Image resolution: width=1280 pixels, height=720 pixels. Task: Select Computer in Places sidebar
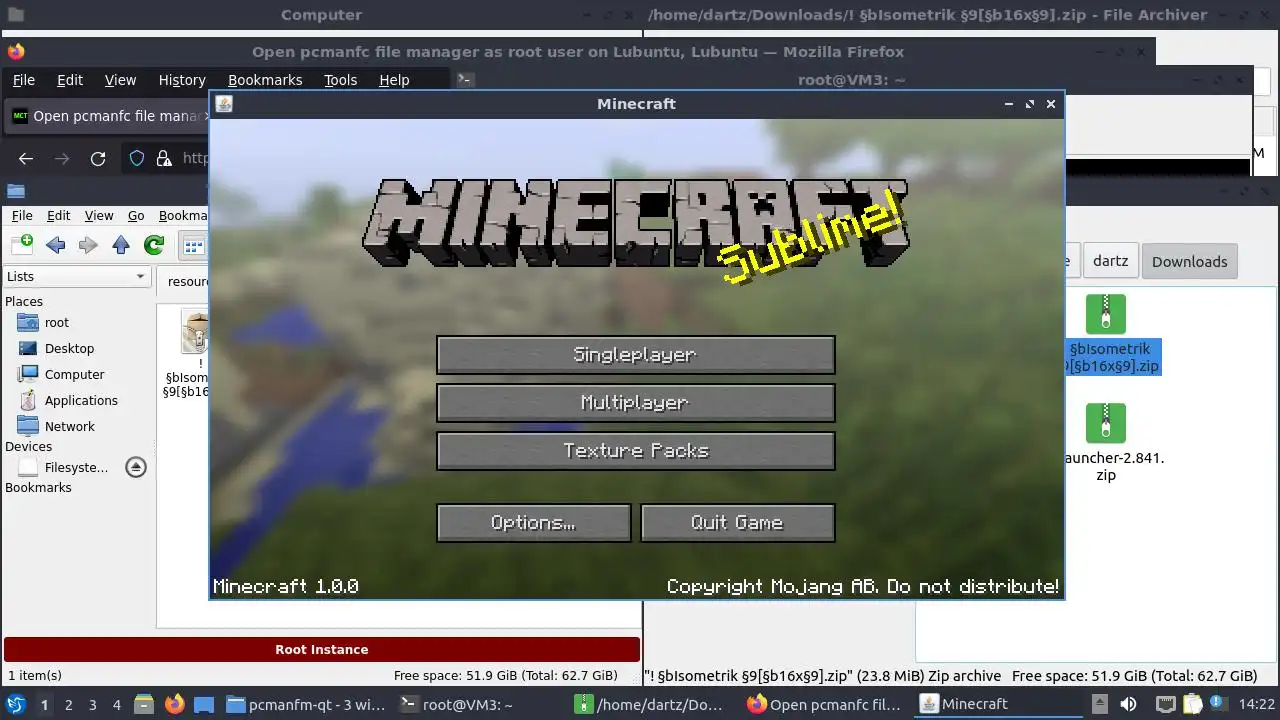[x=74, y=374]
